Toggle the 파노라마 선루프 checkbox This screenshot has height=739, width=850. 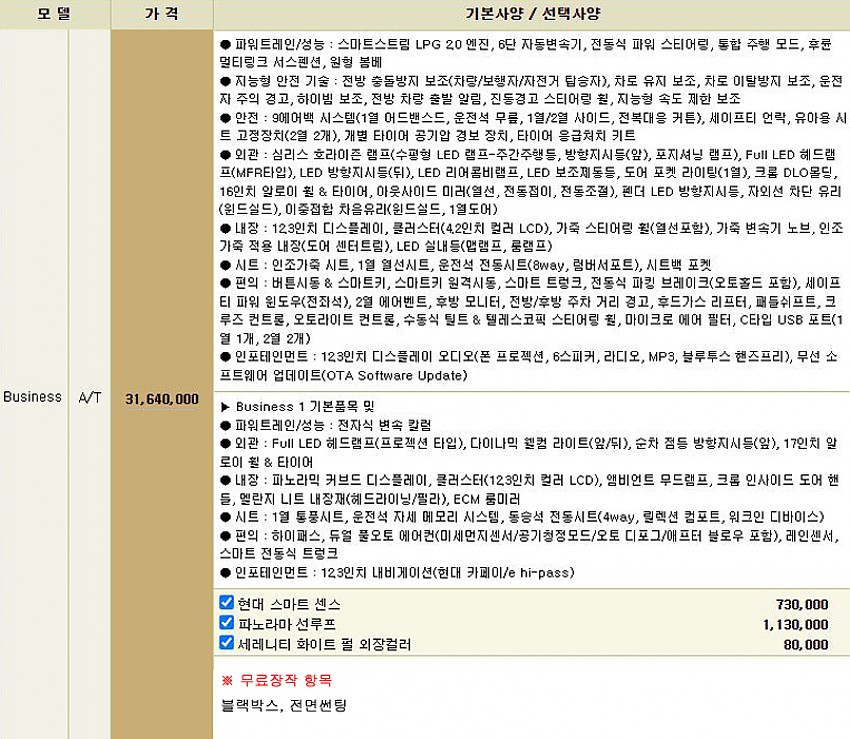point(227,624)
